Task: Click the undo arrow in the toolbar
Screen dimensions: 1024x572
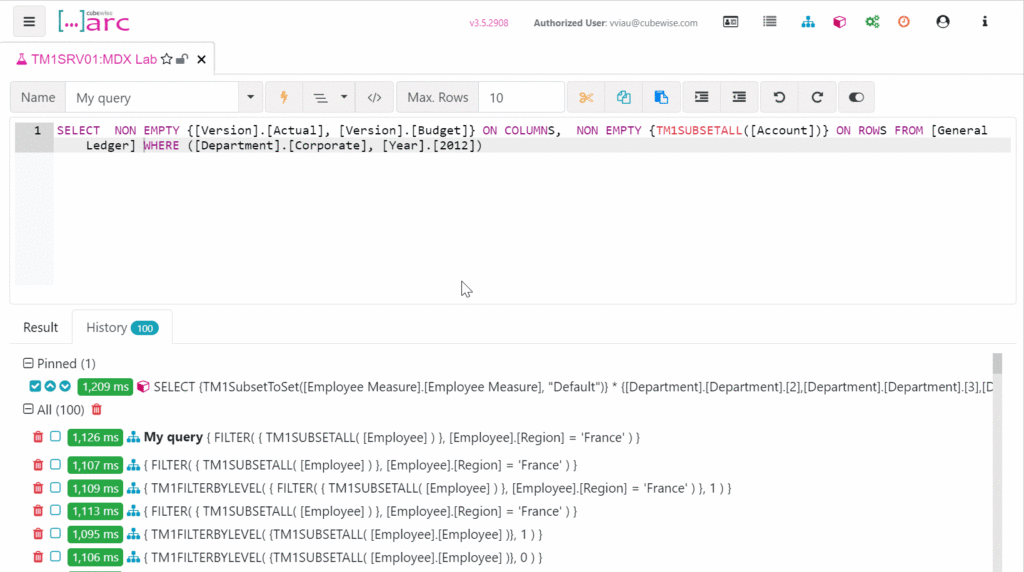Action: pos(779,97)
